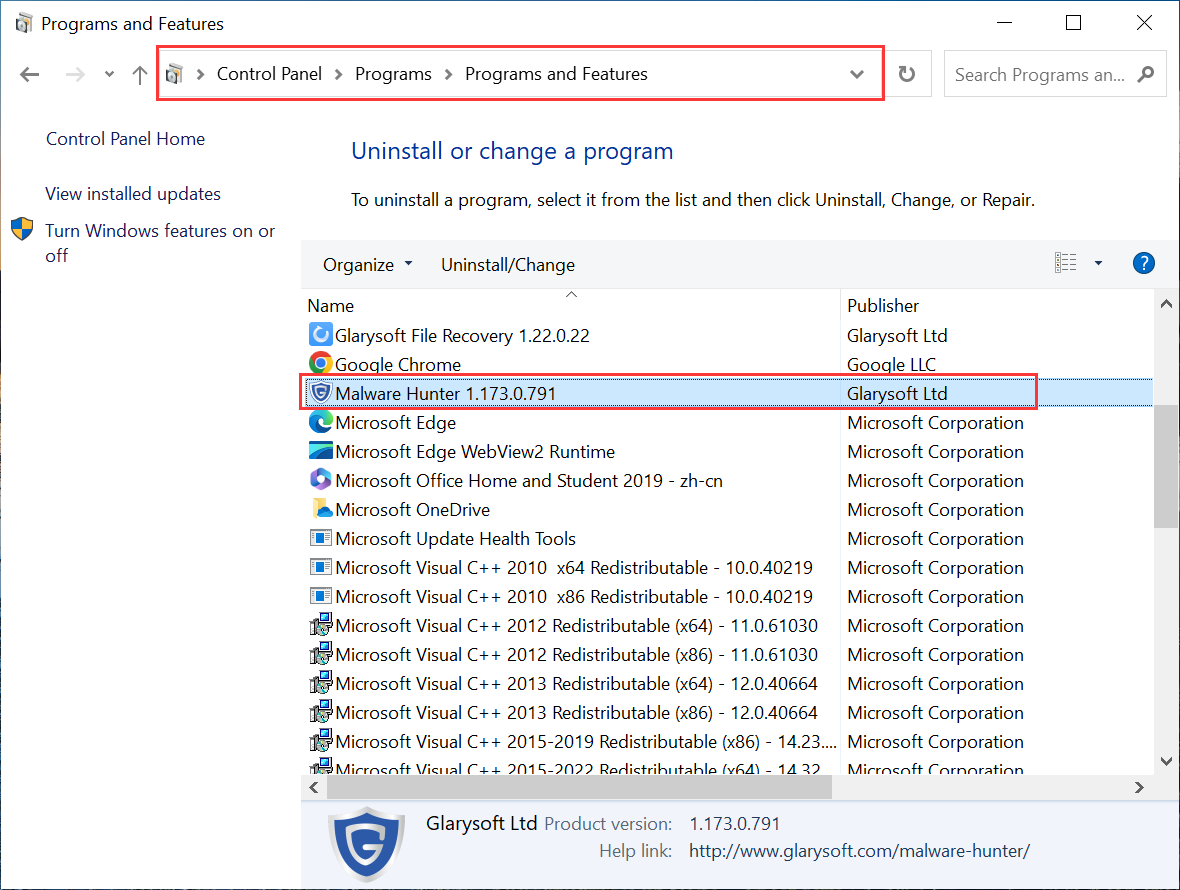Click the Microsoft OneDrive program icon
The height and width of the screenshot is (890, 1180).
click(320, 510)
